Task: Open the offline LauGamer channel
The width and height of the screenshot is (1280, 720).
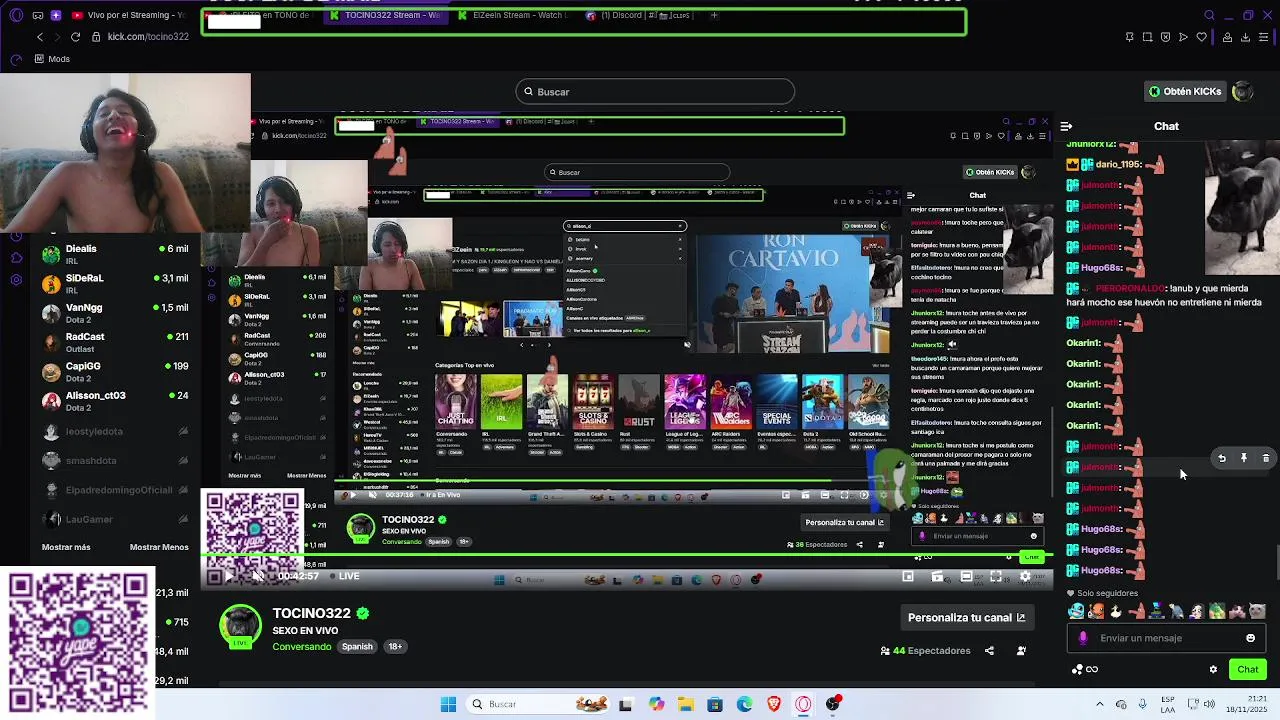Action: (115, 519)
